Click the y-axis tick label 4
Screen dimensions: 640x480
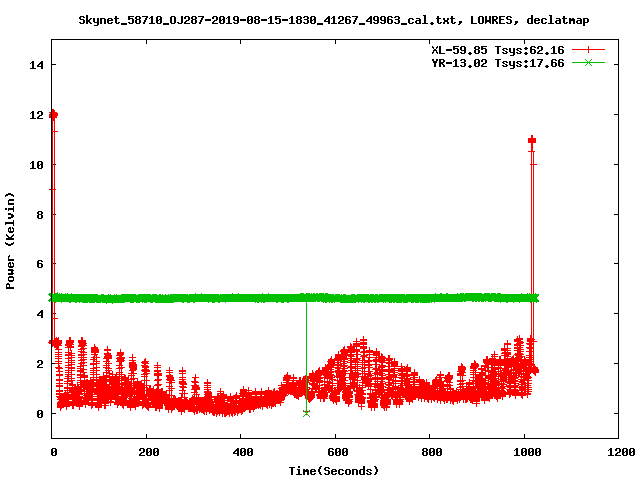40,314
